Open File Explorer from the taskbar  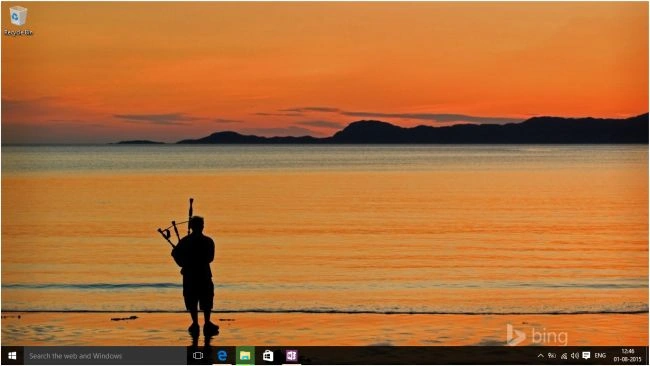(x=245, y=356)
